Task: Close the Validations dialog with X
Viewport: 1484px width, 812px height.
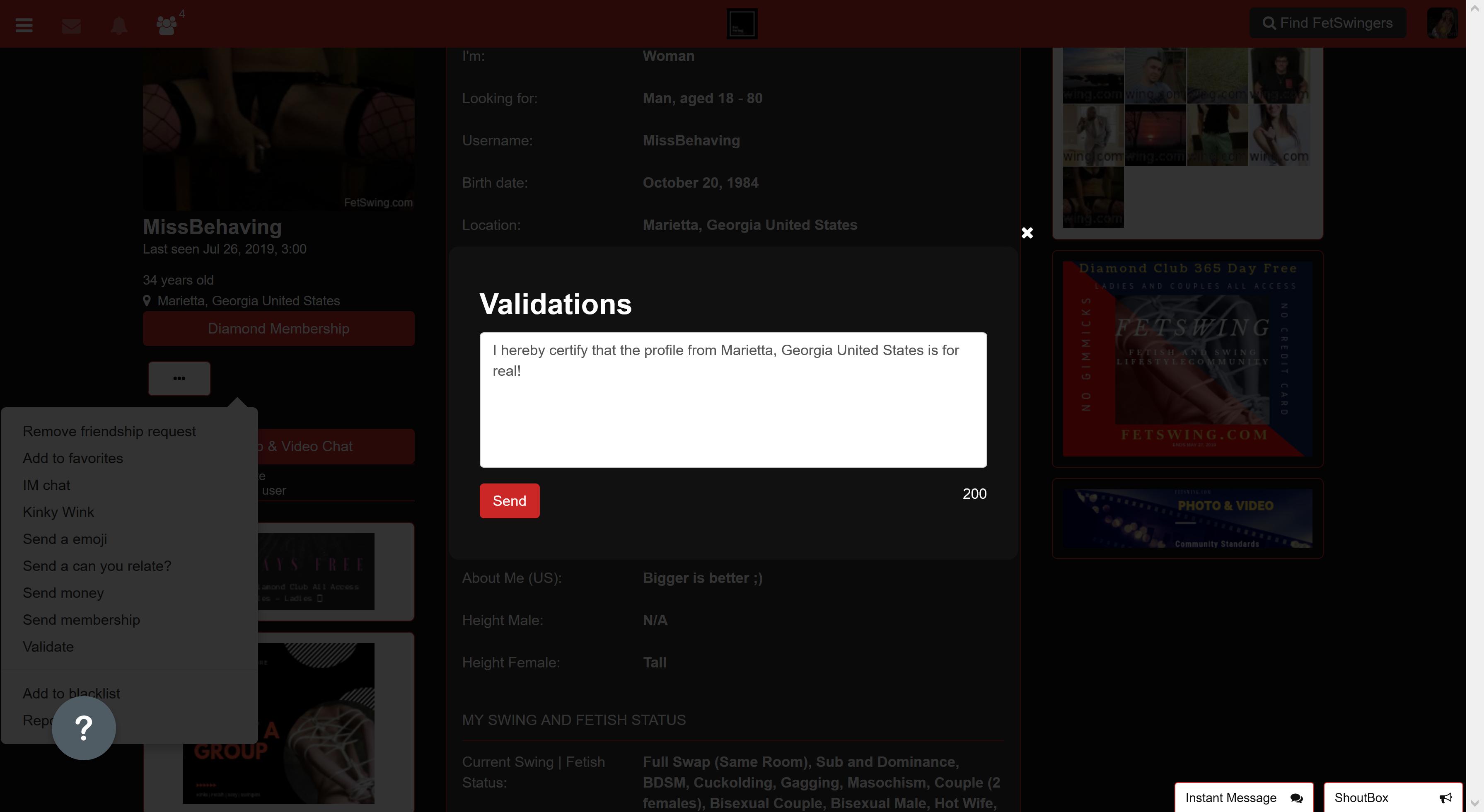Action: 1027,233
